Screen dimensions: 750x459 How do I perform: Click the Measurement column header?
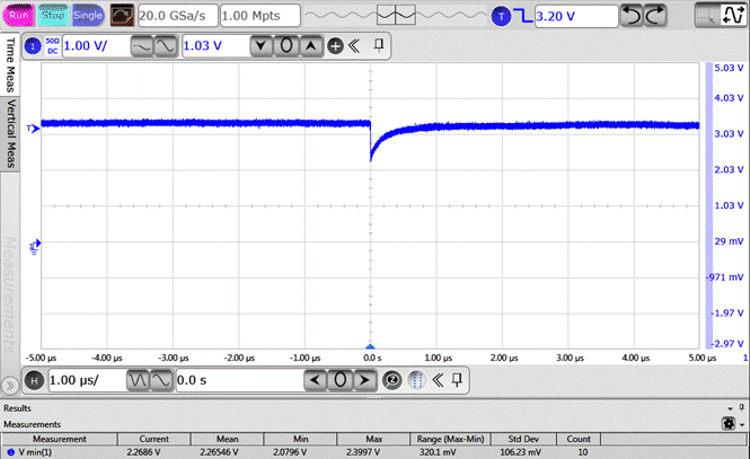59,439
